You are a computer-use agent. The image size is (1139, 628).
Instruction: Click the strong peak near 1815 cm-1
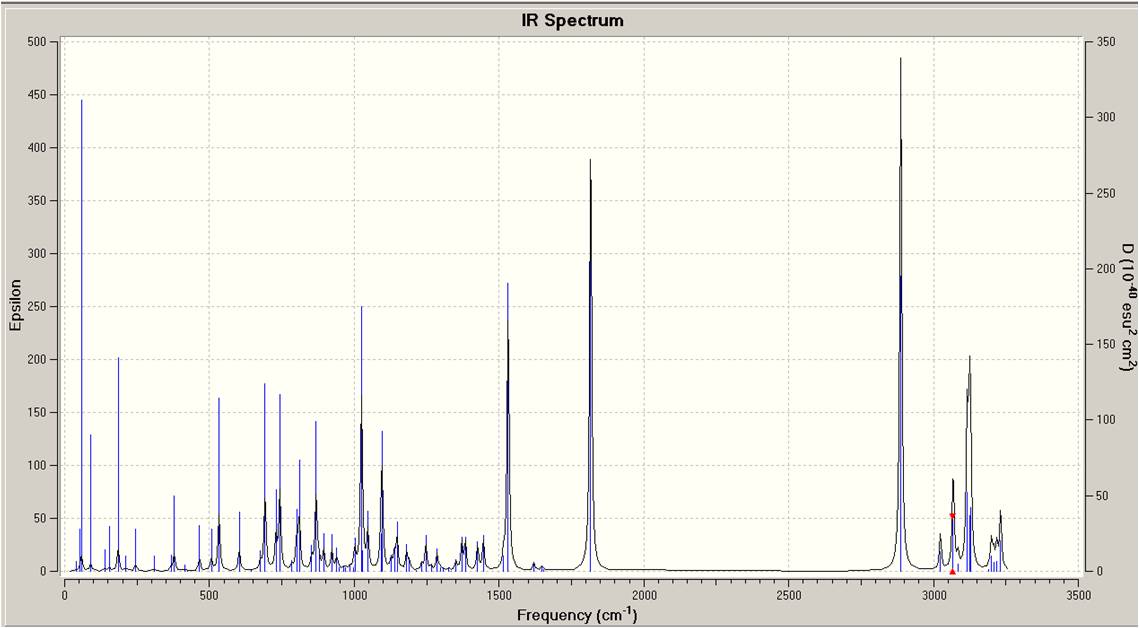coord(591,363)
